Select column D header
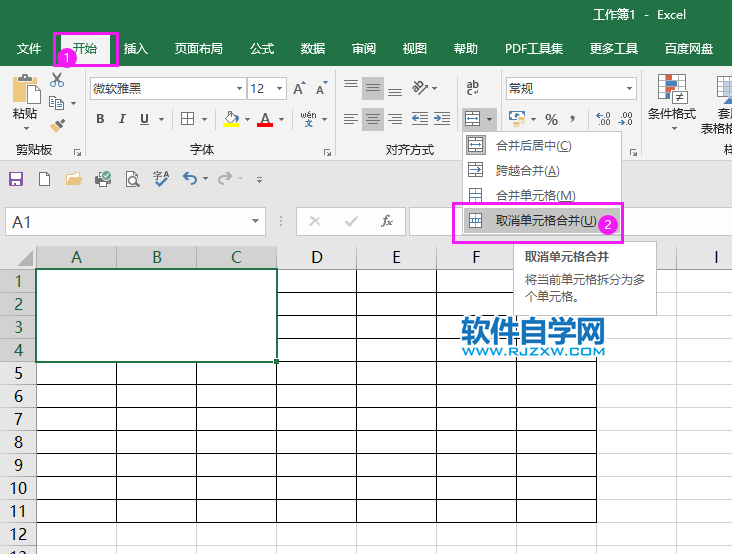 click(x=317, y=257)
